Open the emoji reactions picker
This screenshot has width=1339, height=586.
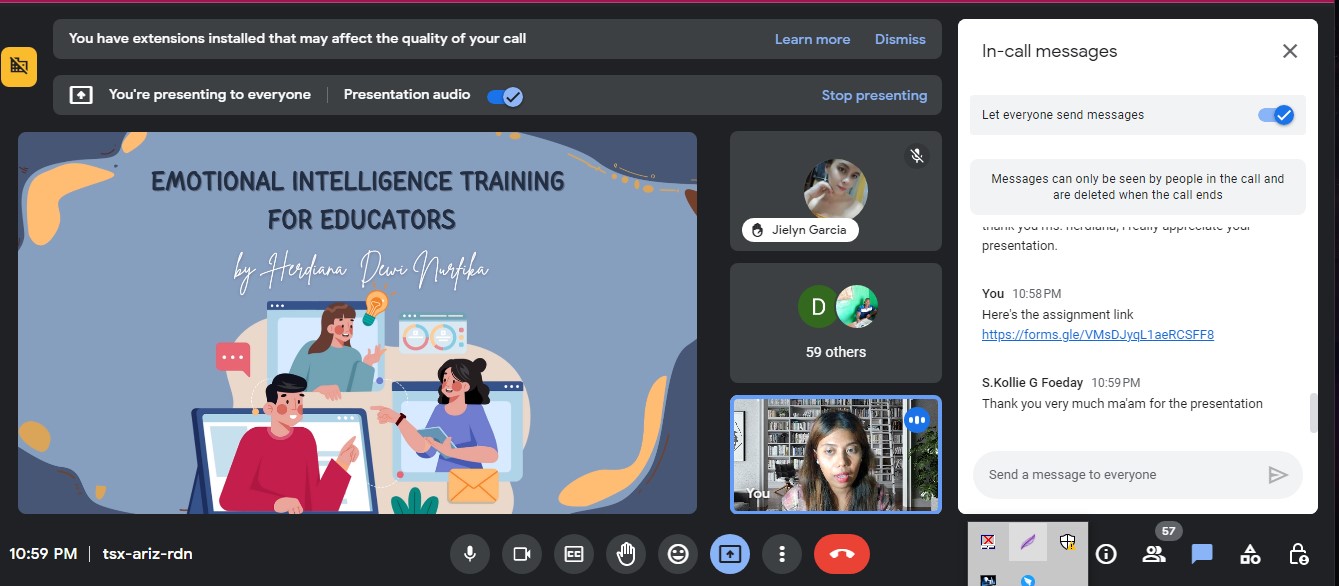click(x=678, y=554)
